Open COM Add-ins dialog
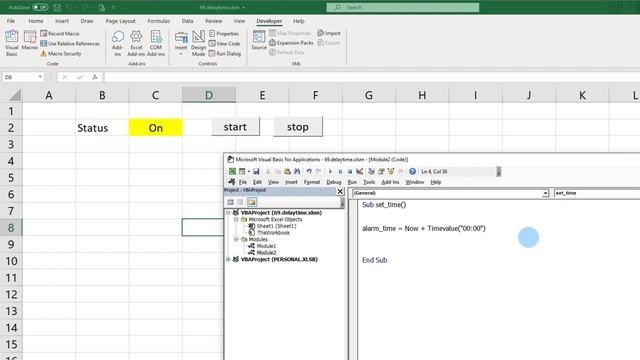The width and height of the screenshot is (640, 360). (156, 42)
